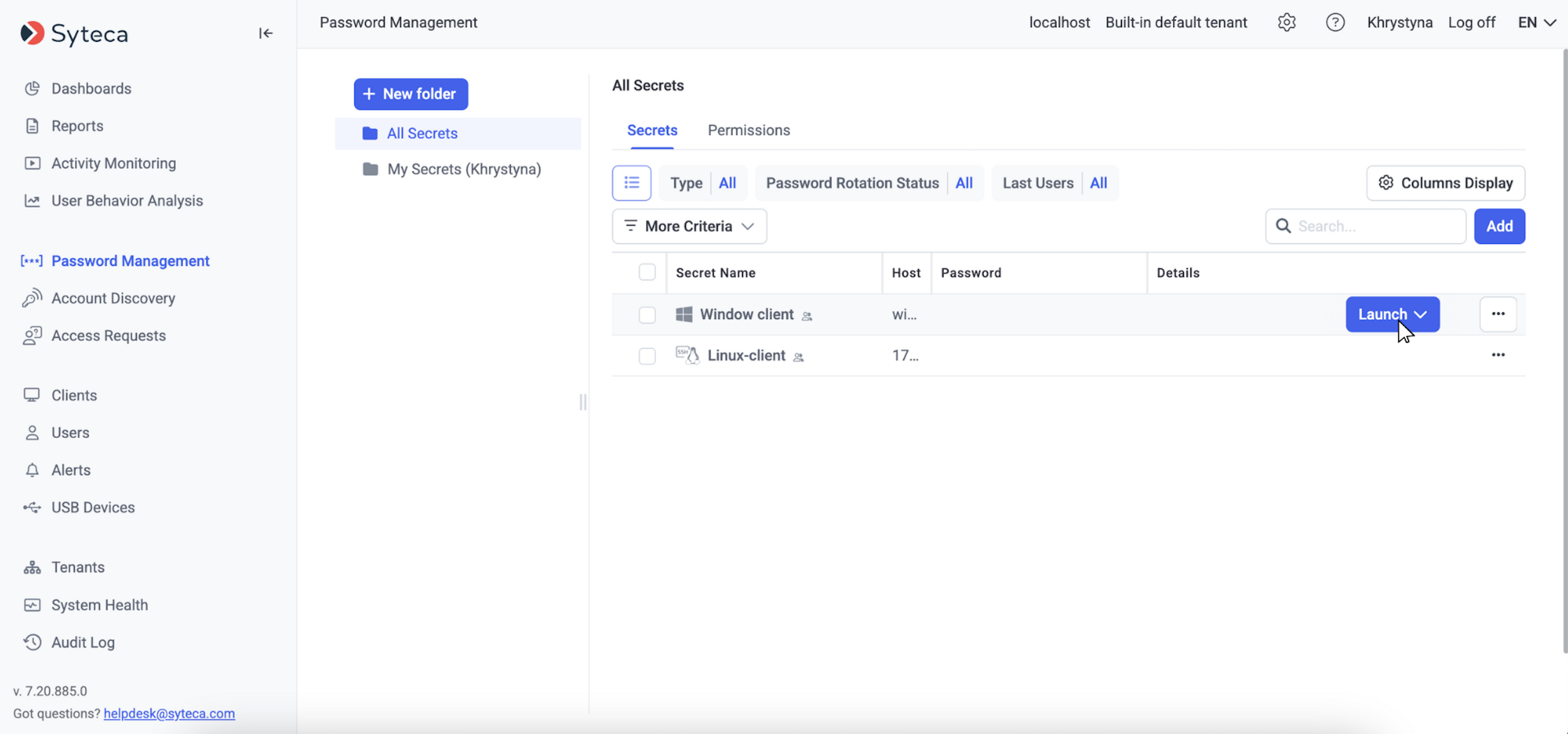Open the Launch dropdown button
This screenshot has width=1568, height=734.
pos(1391,314)
